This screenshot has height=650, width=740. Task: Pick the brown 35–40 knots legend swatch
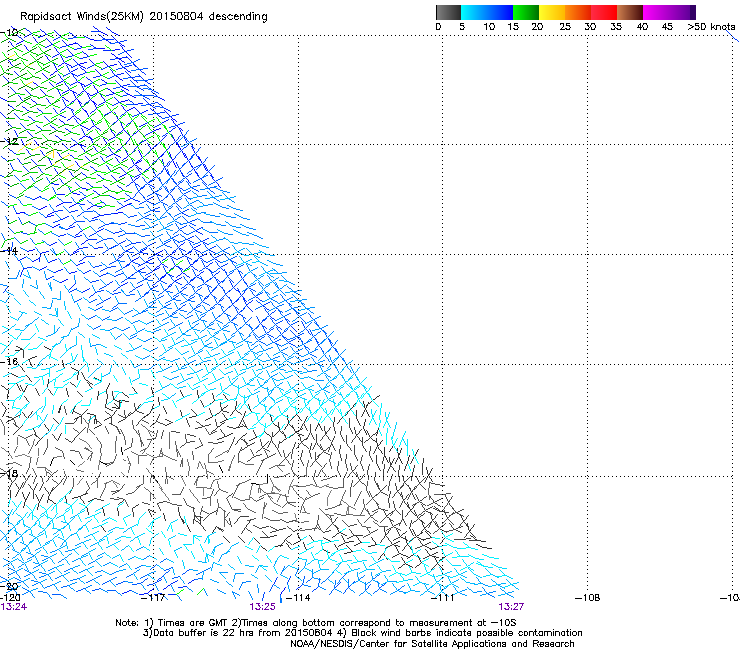coord(630,12)
